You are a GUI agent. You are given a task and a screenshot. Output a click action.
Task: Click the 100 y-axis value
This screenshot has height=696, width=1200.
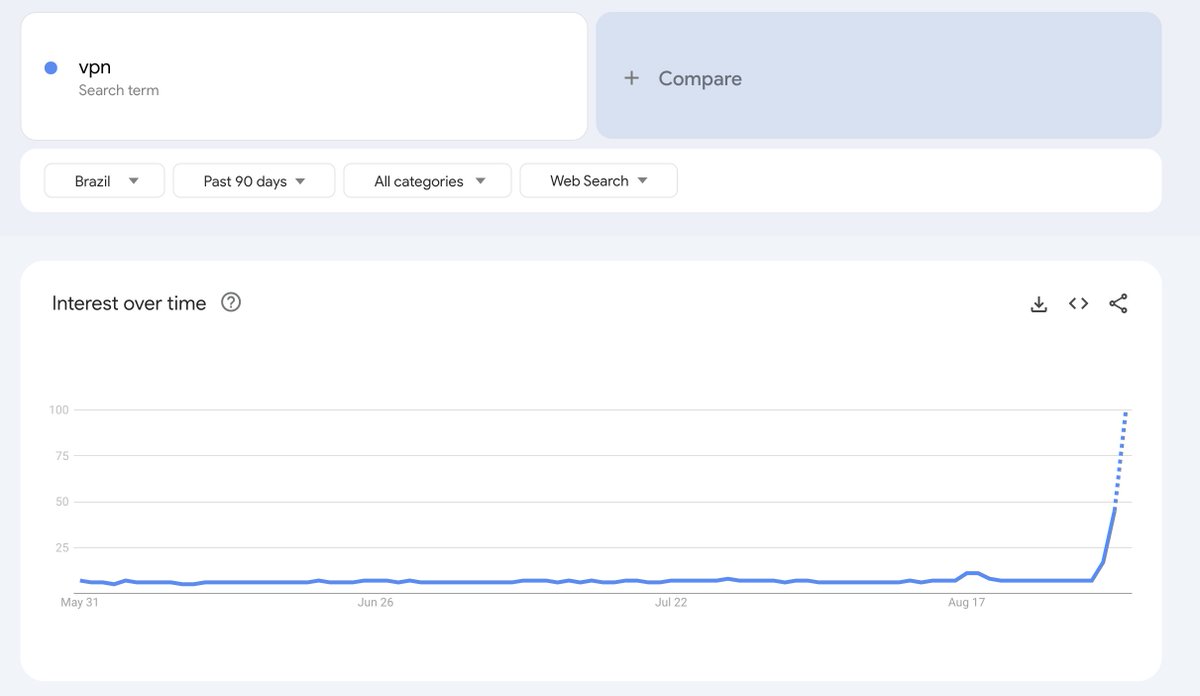(x=58, y=410)
